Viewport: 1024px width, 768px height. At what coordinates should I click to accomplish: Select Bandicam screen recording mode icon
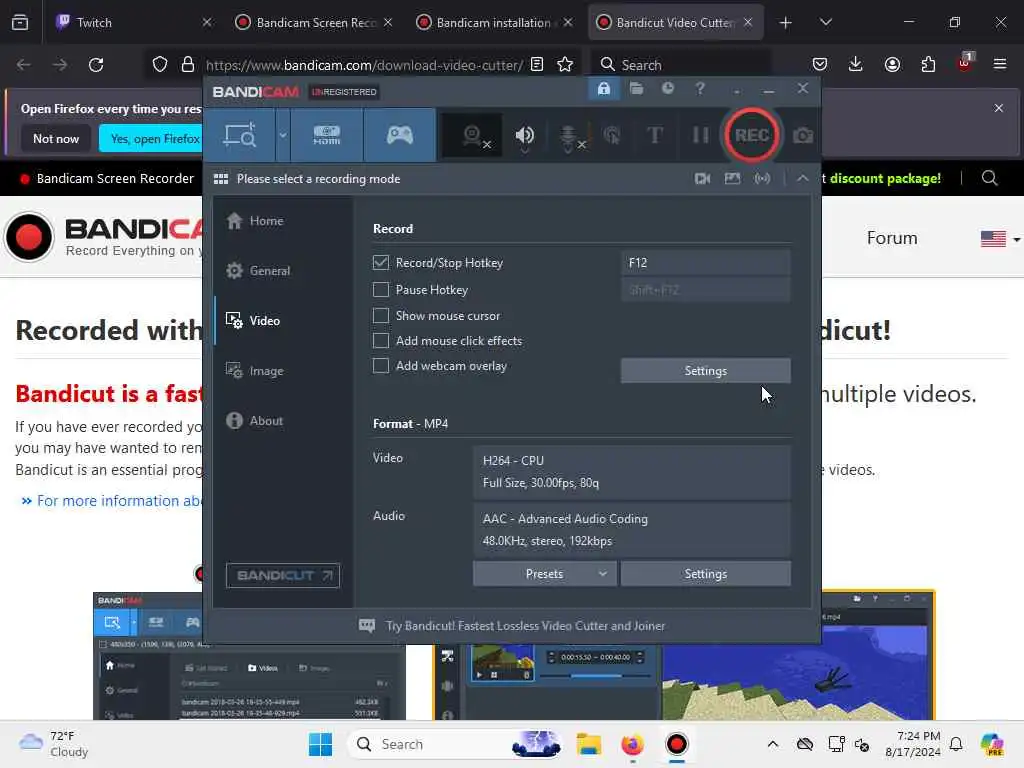pos(240,135)
